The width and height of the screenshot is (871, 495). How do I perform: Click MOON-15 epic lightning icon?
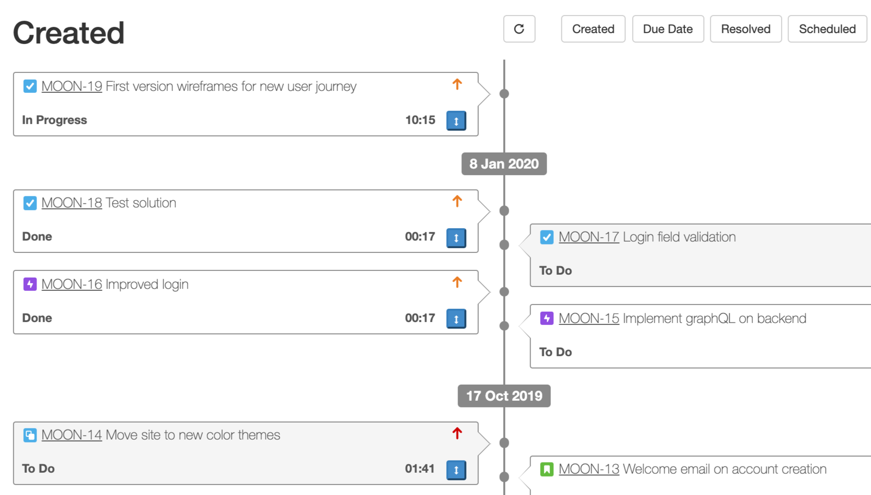pyautogui.click(x=547, y=319)
